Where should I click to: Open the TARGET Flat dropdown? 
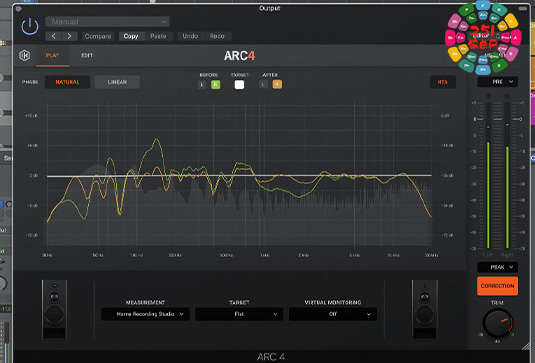(x=239, y=314)
